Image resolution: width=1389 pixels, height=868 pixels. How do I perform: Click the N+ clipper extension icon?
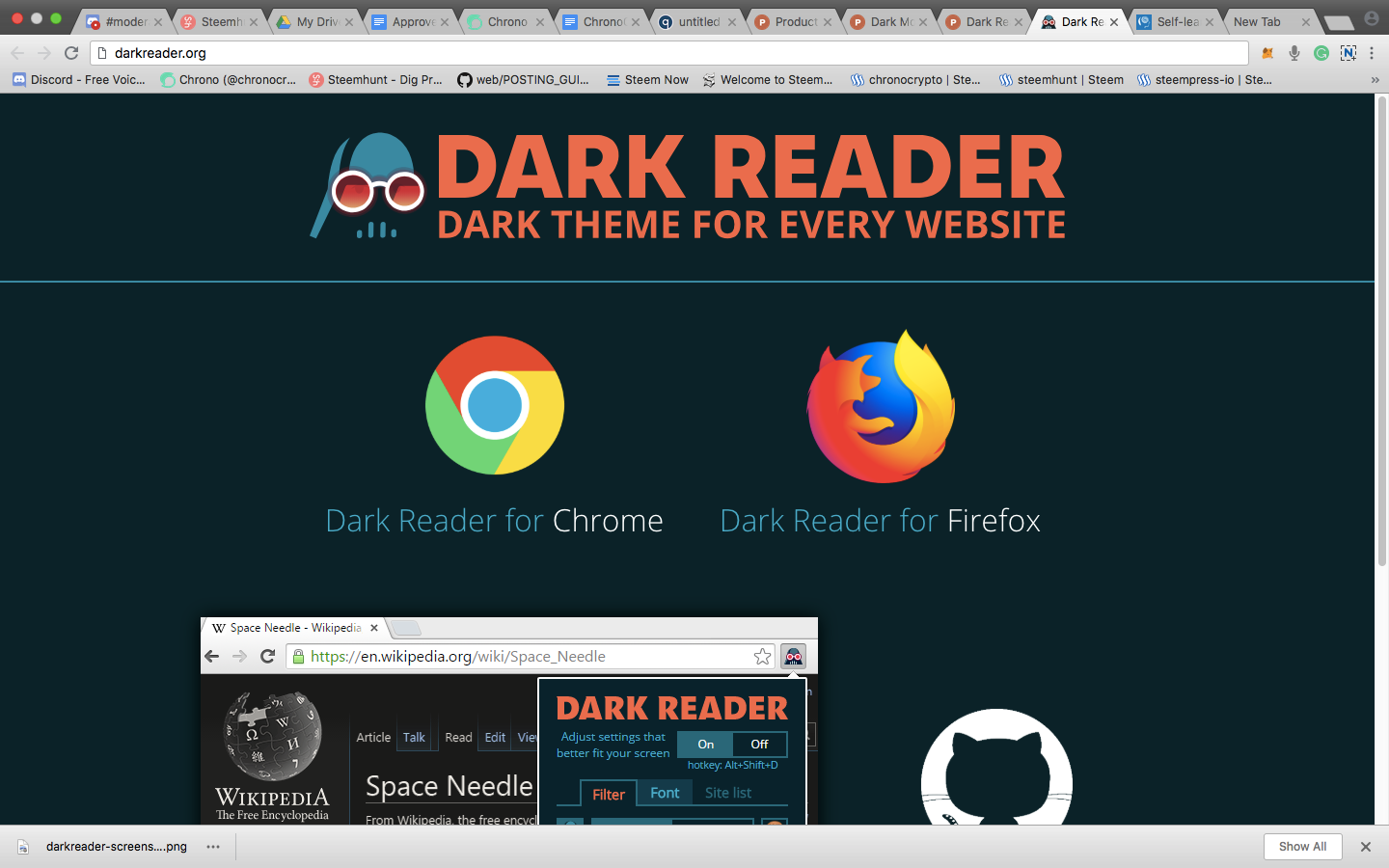1348,53
